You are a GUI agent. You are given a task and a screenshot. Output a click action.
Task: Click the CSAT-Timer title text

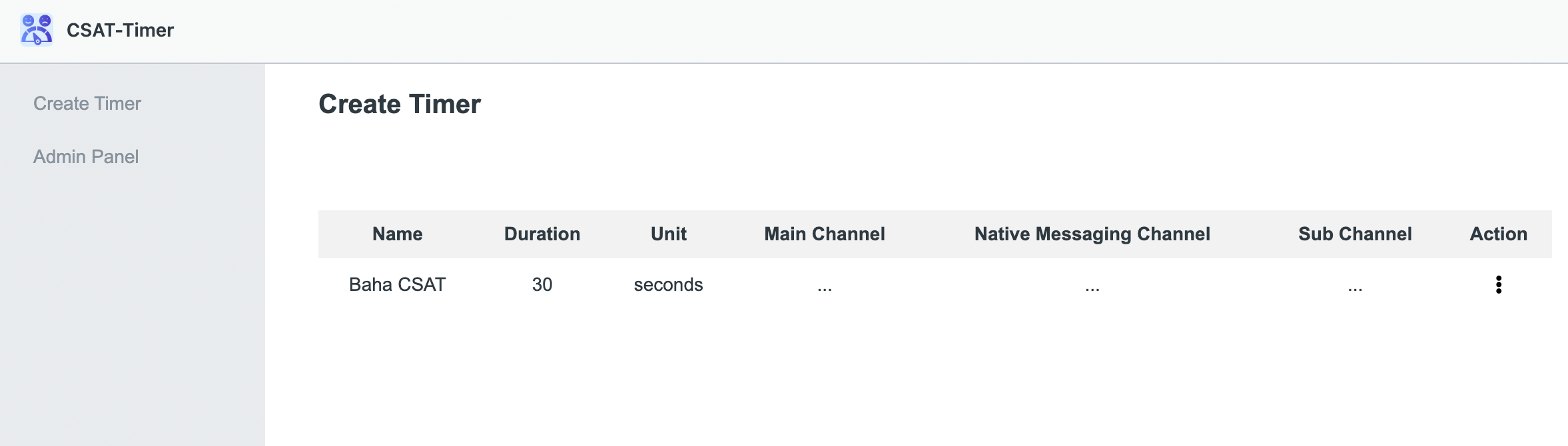pos(120,29)
